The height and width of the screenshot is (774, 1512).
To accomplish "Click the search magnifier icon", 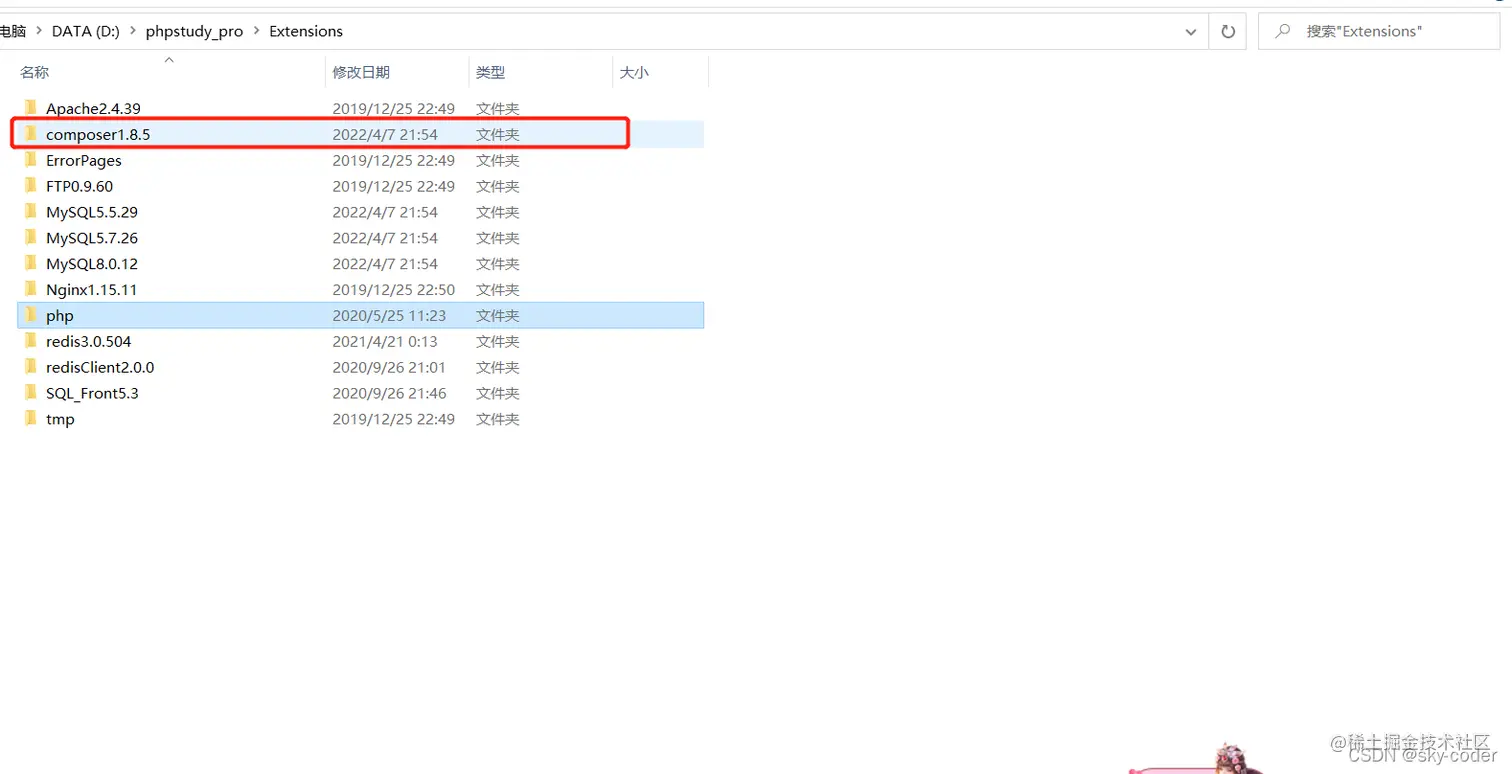I will coord(1282,31).
